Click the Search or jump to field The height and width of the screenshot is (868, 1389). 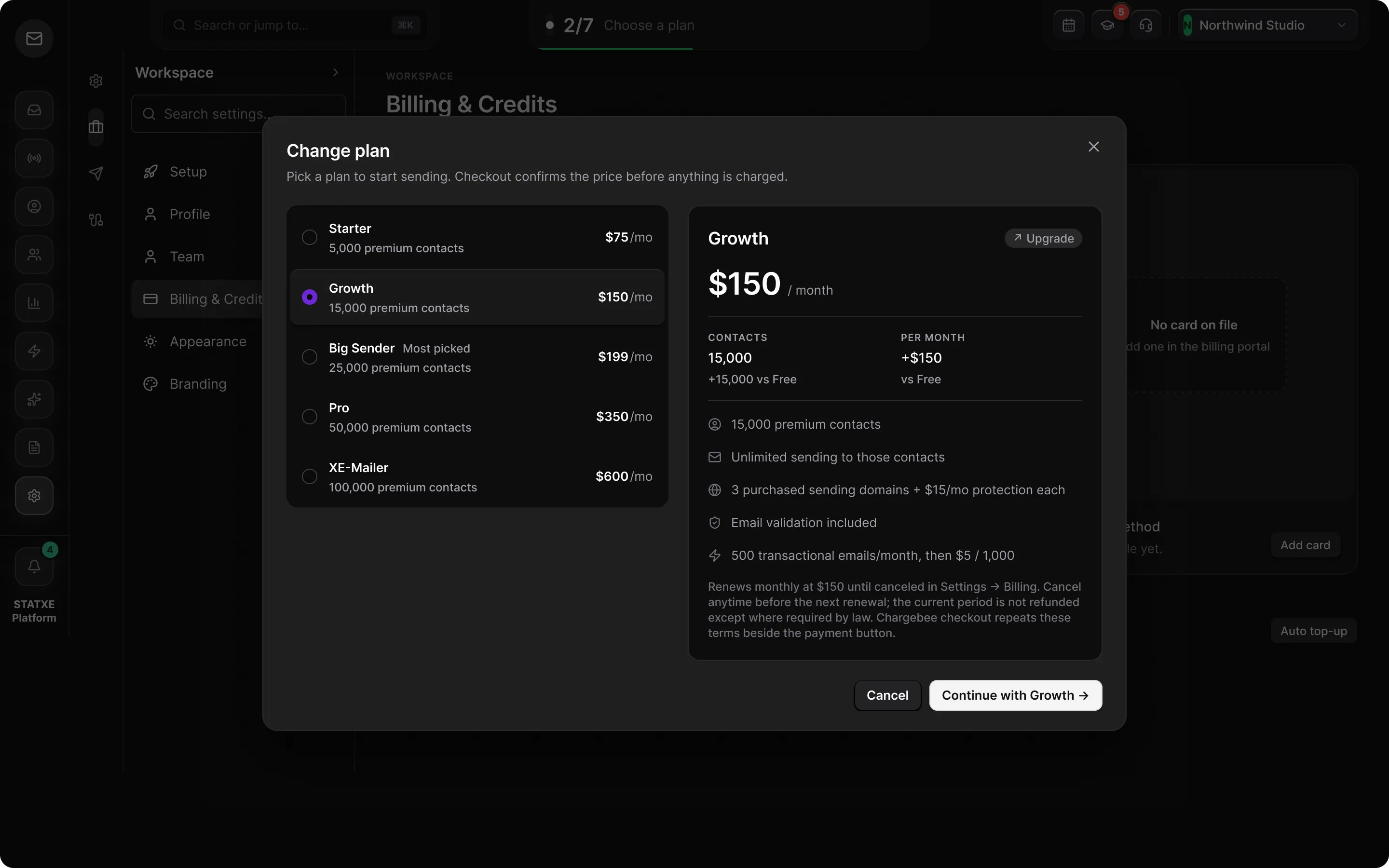coord(295,25)
